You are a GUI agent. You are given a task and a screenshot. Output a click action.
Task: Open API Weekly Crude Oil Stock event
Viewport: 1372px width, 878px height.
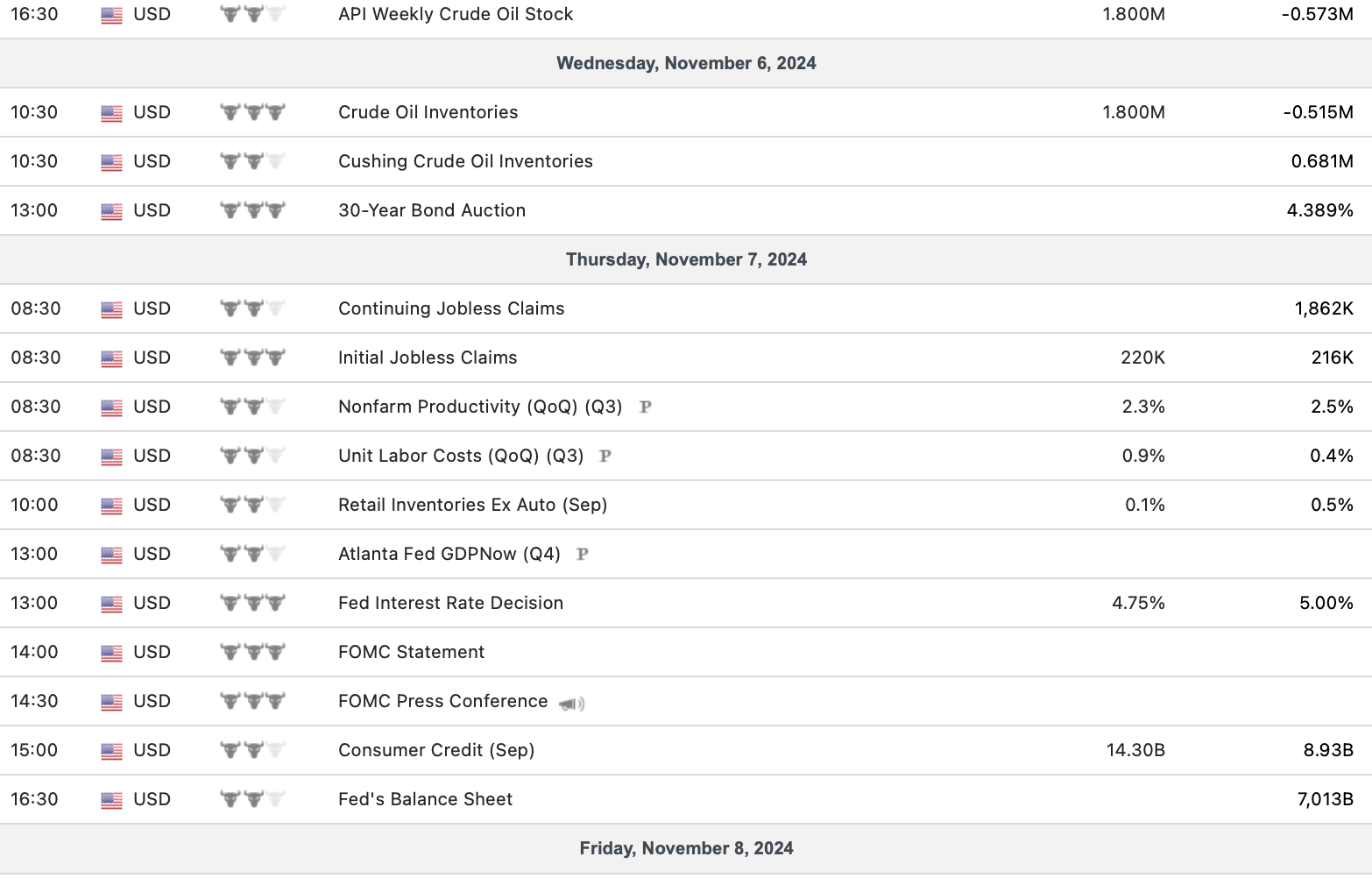point(456,14)
